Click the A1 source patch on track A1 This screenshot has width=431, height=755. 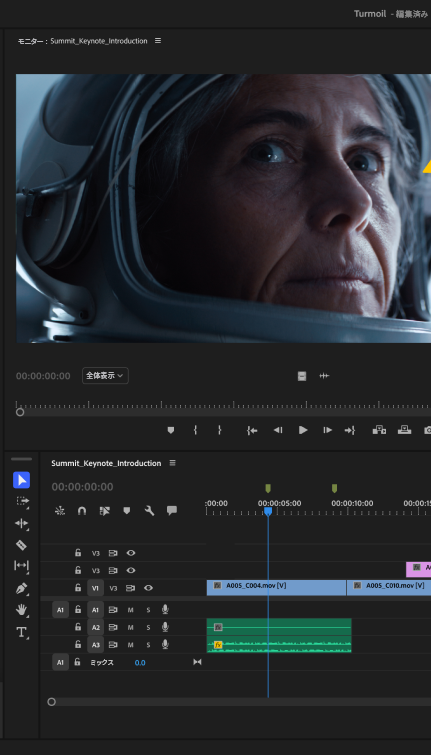click(x=60, y=610)
